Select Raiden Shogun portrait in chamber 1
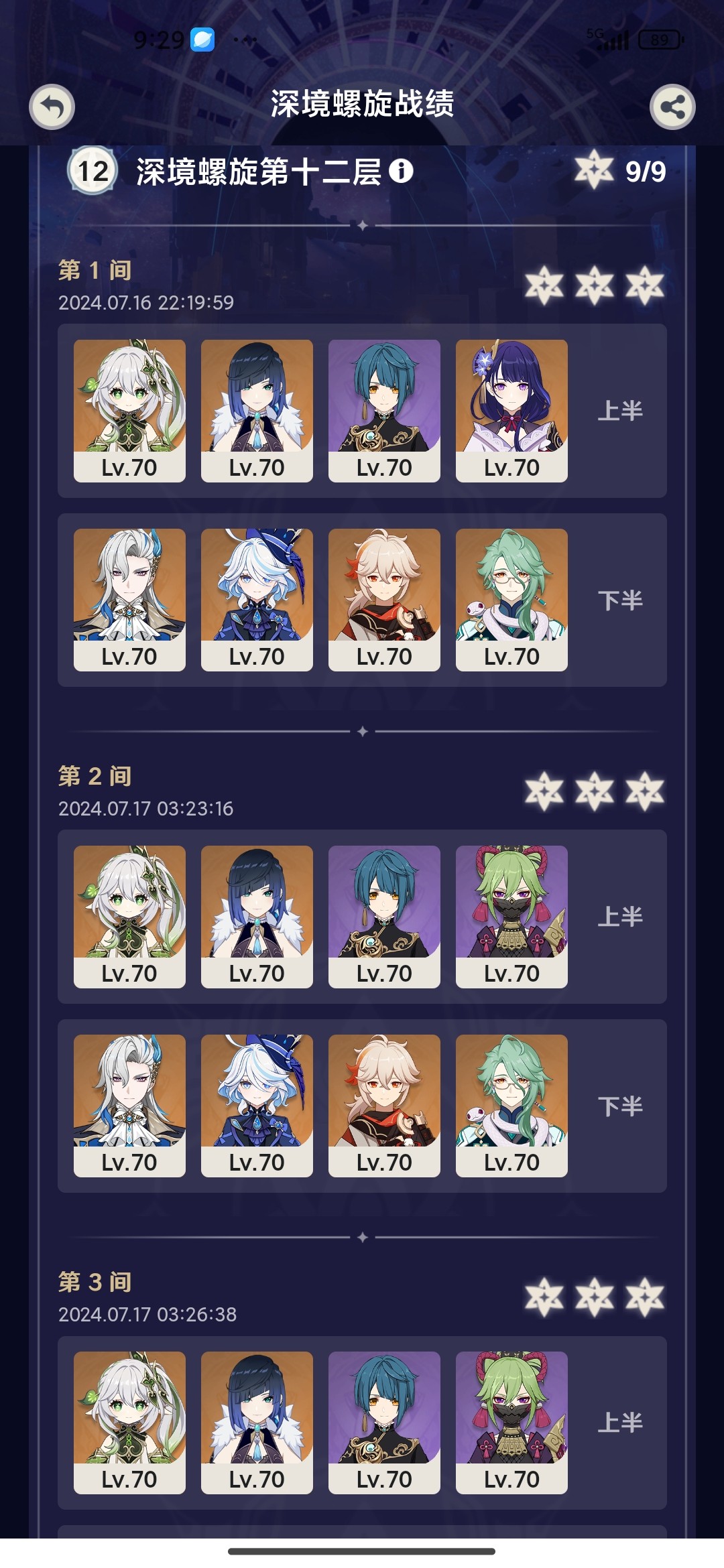 click(x=511, y=411)
